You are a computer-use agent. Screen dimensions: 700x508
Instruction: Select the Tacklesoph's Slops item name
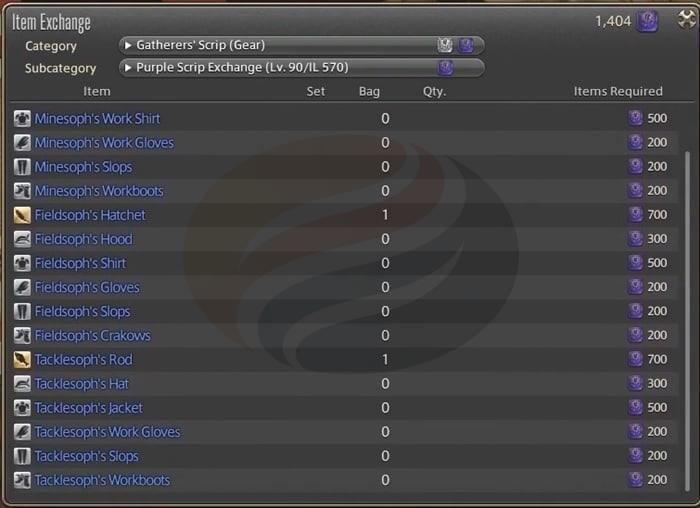84,456
